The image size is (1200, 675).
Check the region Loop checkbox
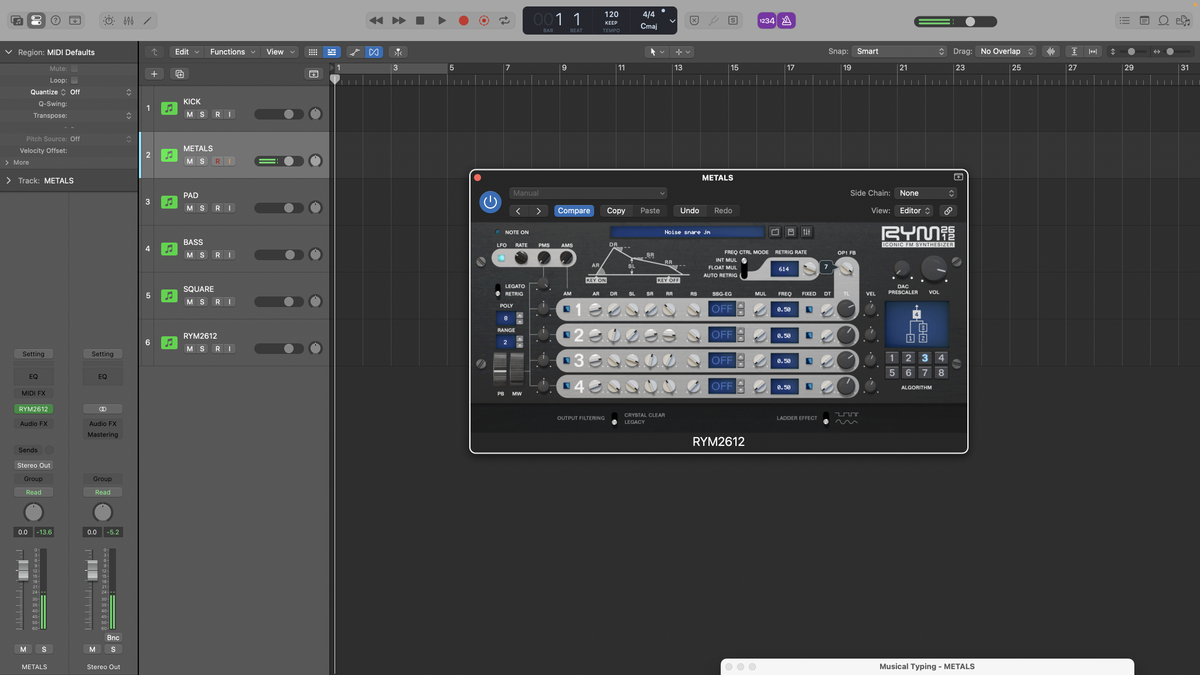(74, 80)
